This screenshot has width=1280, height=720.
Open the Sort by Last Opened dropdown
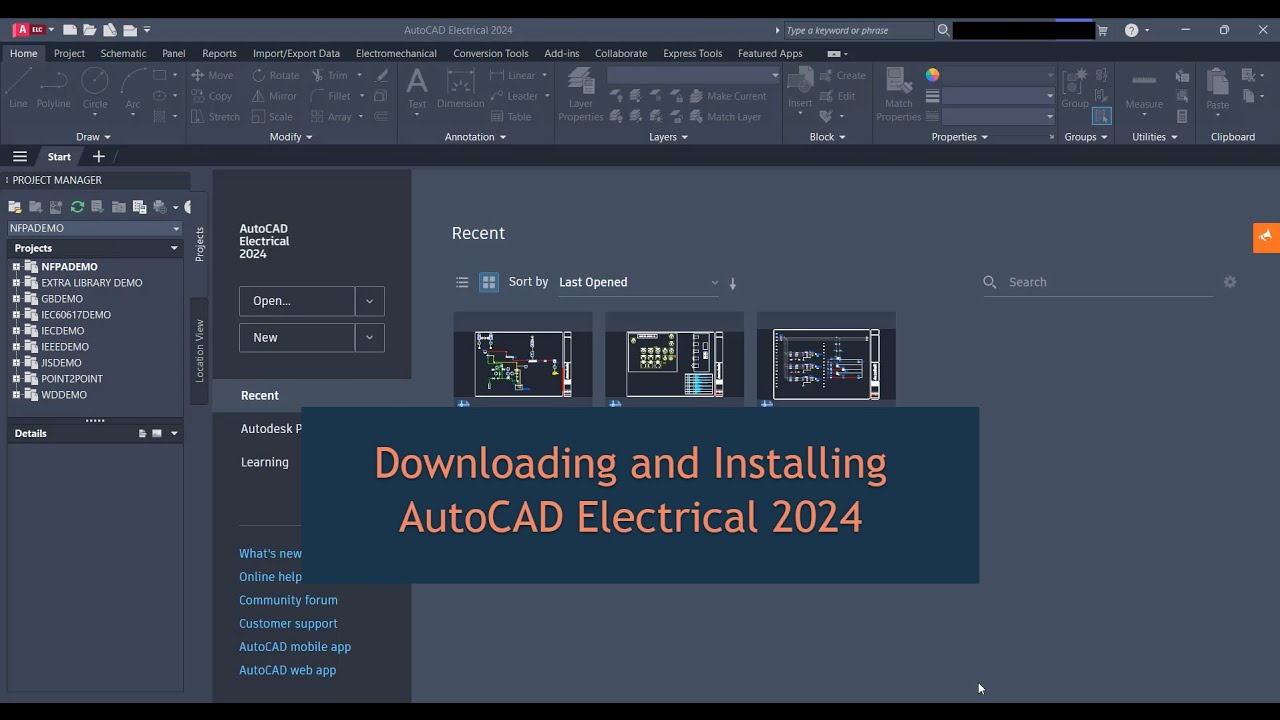point(638,282)
